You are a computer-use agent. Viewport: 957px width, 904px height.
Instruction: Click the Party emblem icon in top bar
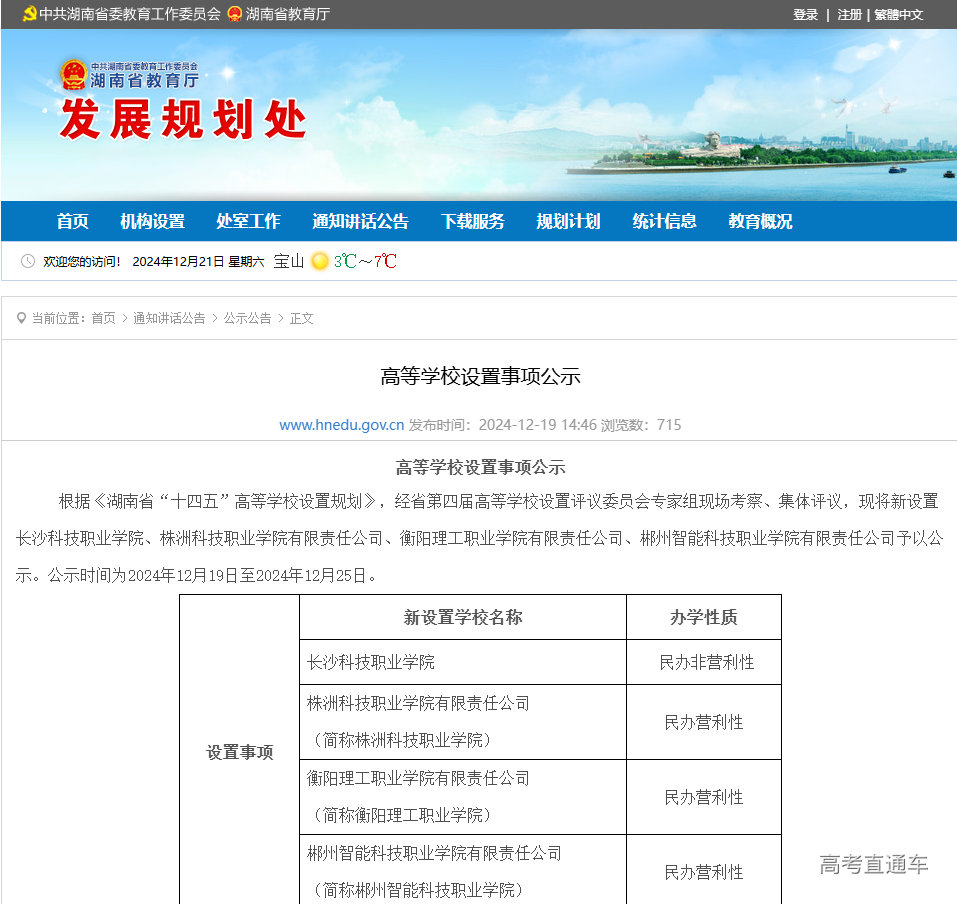click(x=29, y=14)
